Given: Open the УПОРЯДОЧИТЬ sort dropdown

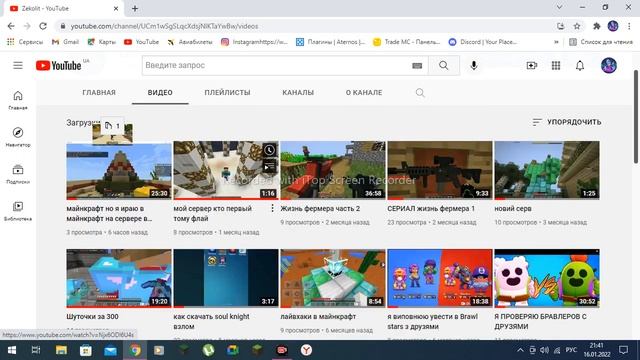Looking at the screenshot, I should (x=567, y=122).
